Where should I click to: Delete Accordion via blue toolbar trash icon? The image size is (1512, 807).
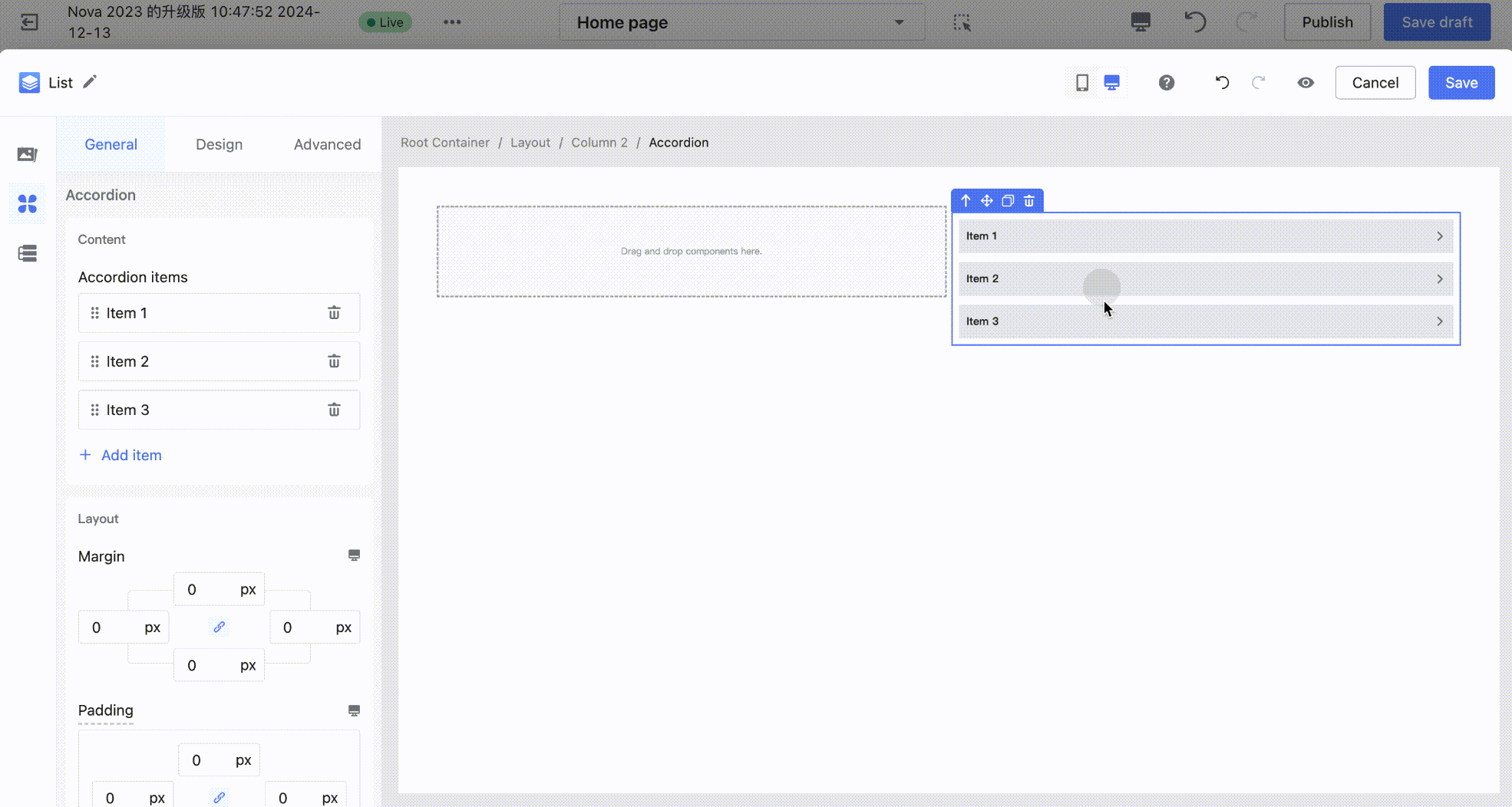(1029, 201)
